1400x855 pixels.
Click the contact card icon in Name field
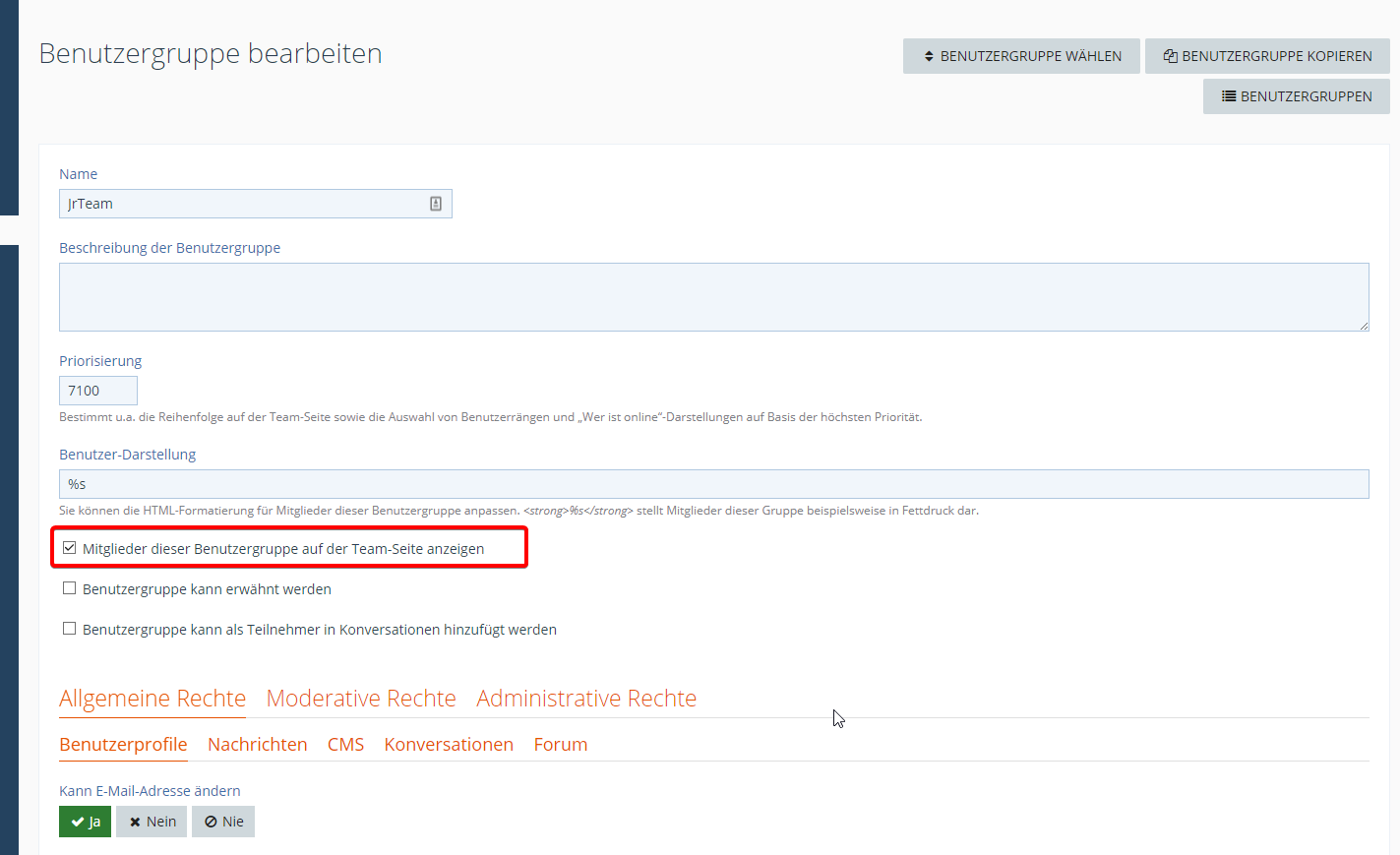click(x=436, y=204)
